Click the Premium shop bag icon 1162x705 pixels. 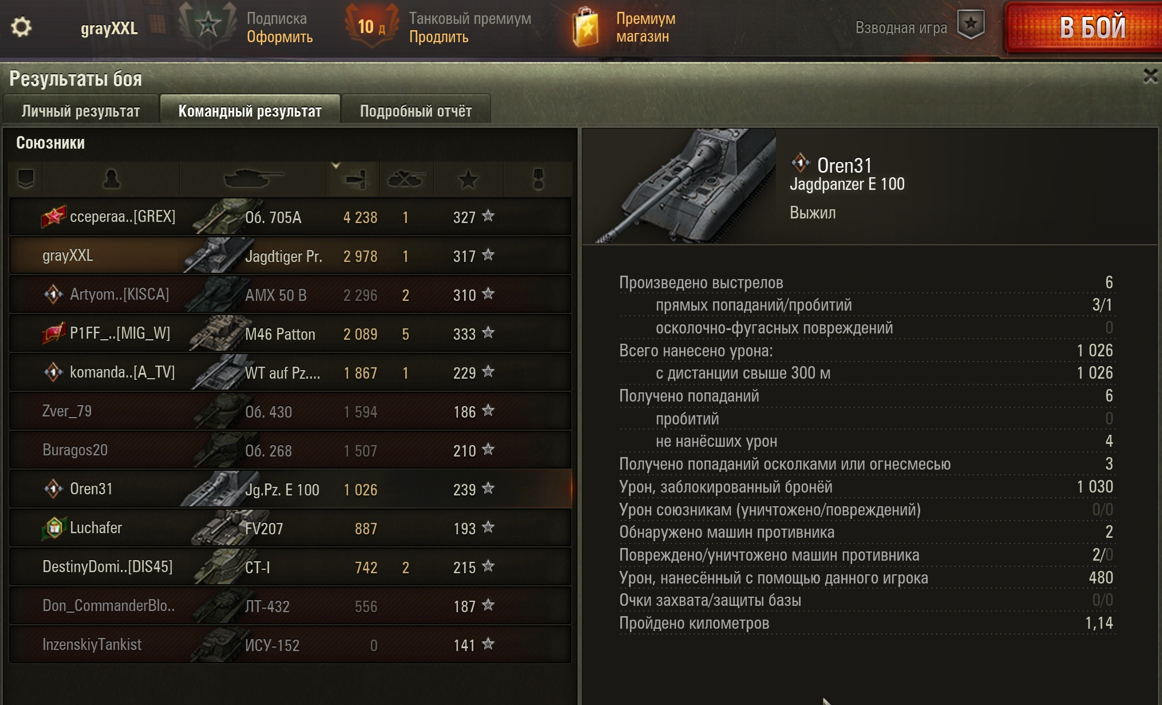pyautogui.click(x=585, y=27)
